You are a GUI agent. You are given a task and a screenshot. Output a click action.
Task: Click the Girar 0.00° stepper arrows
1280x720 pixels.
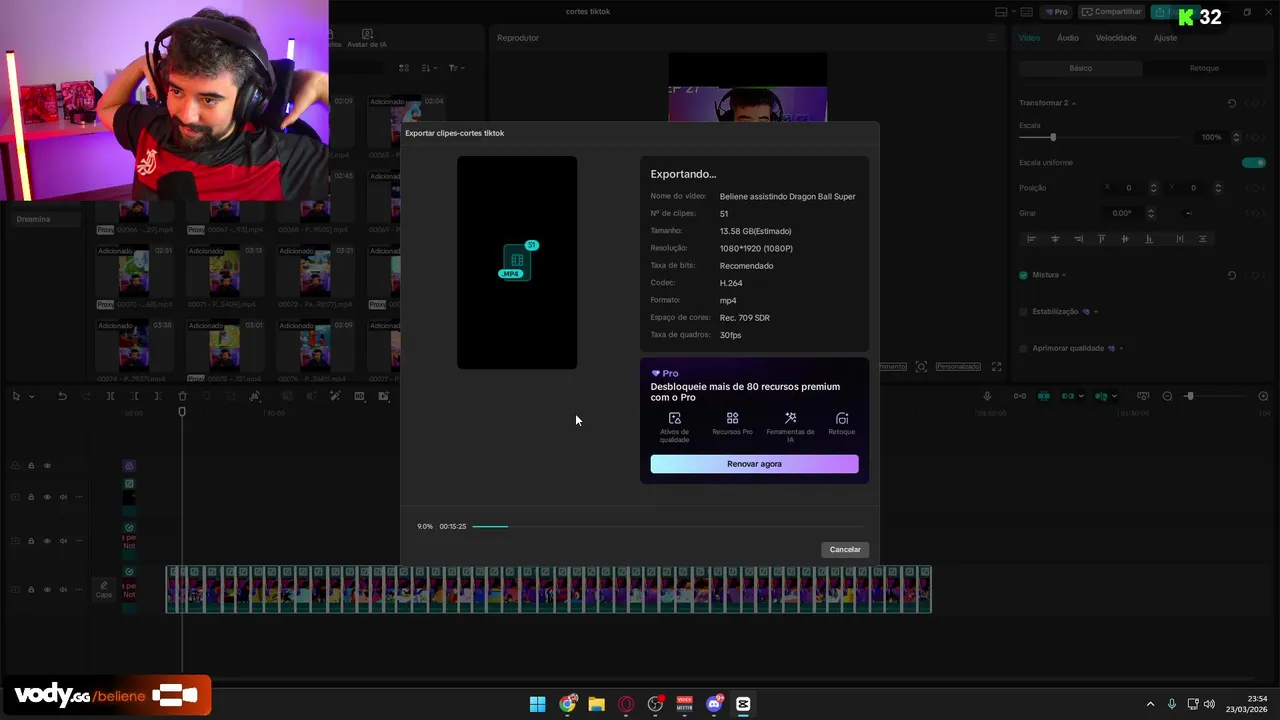(x=1151, y=213)
